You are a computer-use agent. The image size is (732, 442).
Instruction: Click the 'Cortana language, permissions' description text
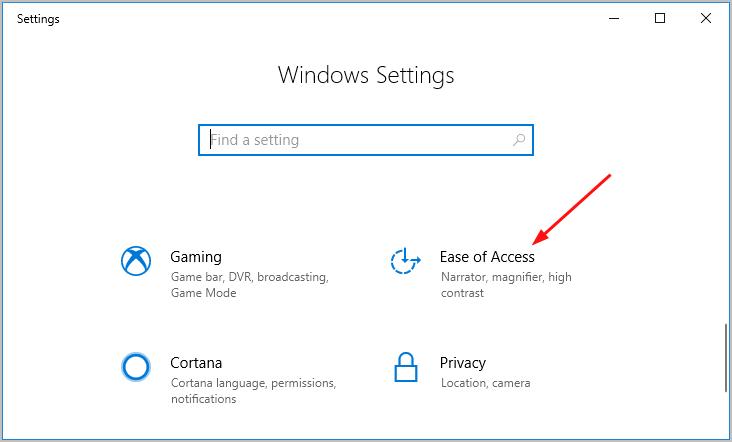pos(253,383)
